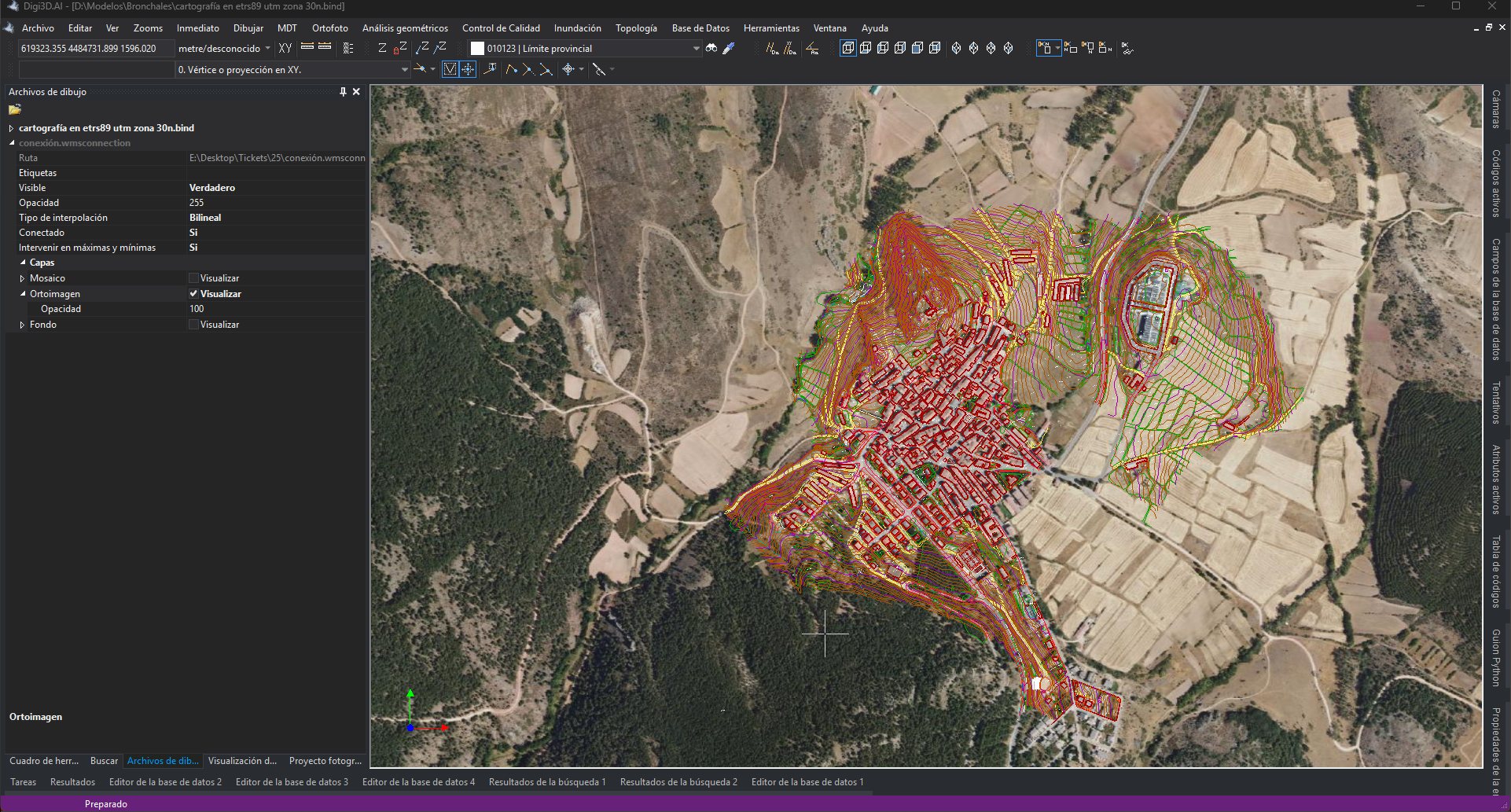Open the folder icon in Archivos de dibujo
1511x812 pixels.
15,109
